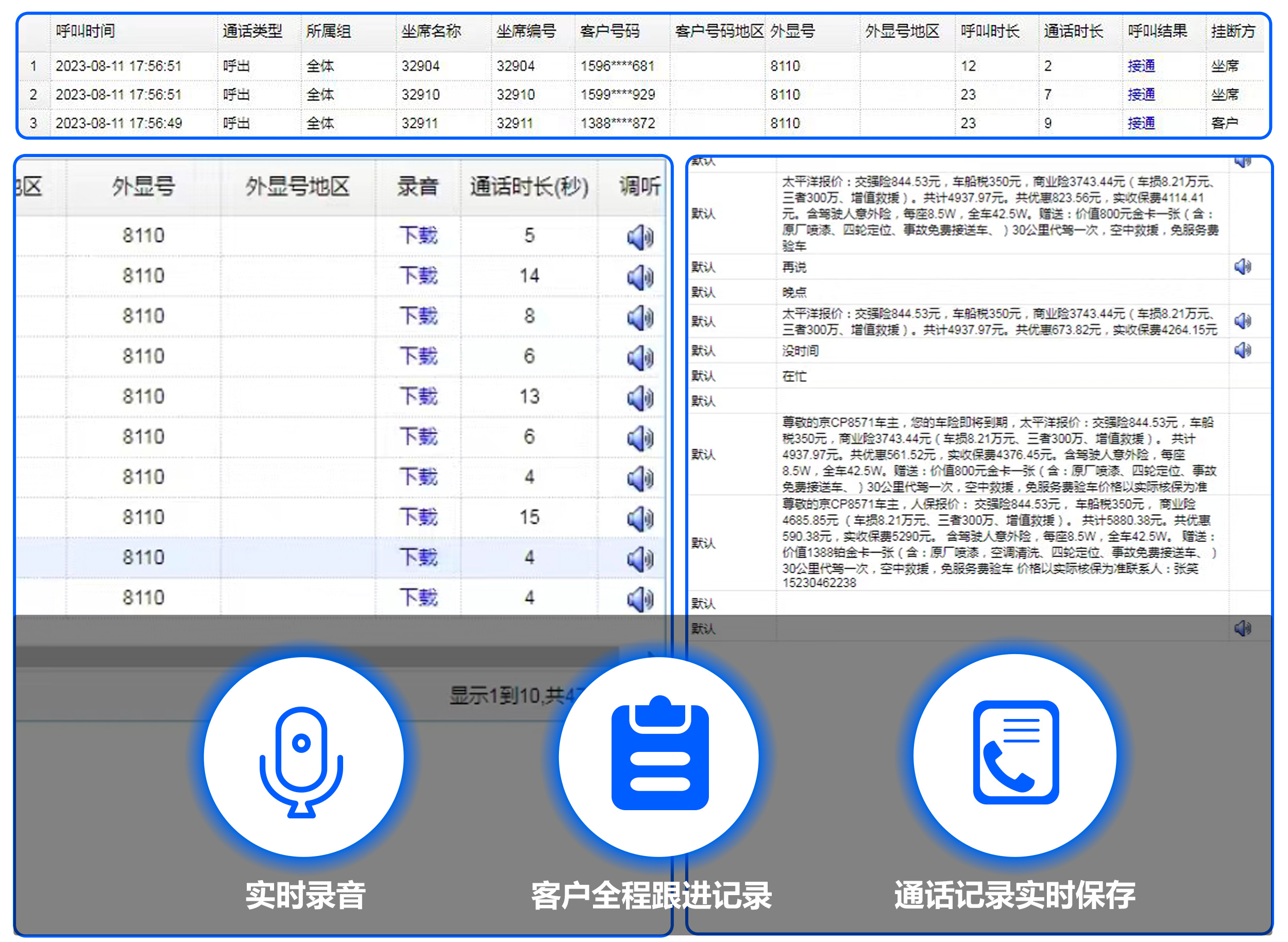
Task: Download recording of the 5-second call
Action: [x=418, y=235]
